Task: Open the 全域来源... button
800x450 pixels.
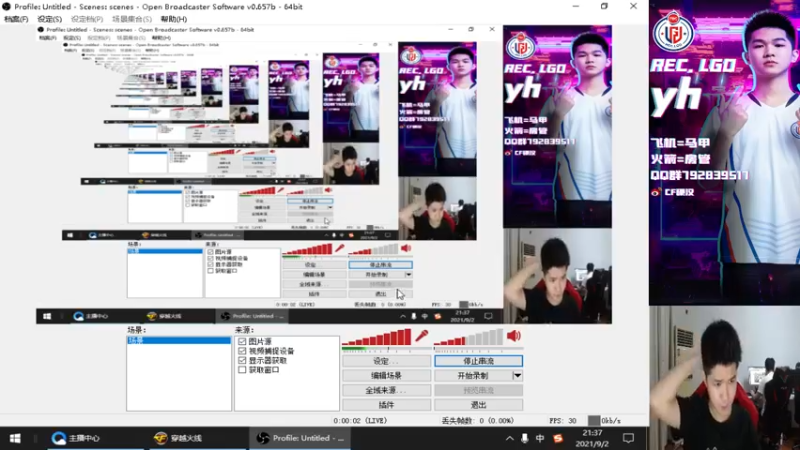Action: point(386,390)
